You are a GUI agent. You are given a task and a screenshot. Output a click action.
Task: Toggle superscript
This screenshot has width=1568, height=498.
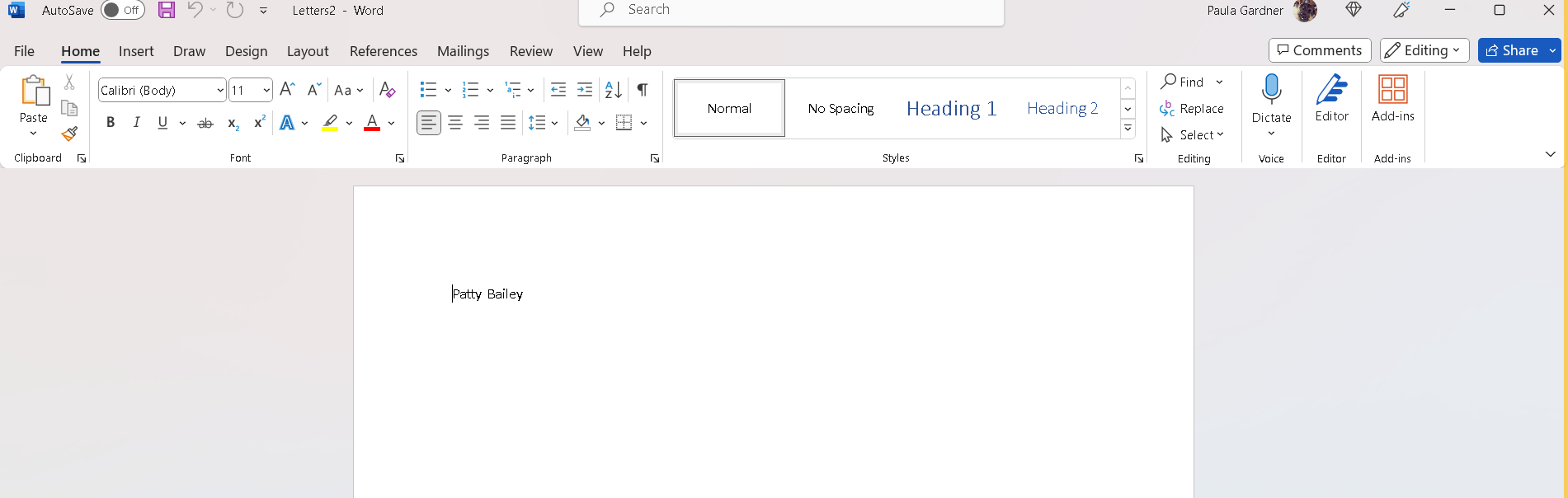(259, 123)
